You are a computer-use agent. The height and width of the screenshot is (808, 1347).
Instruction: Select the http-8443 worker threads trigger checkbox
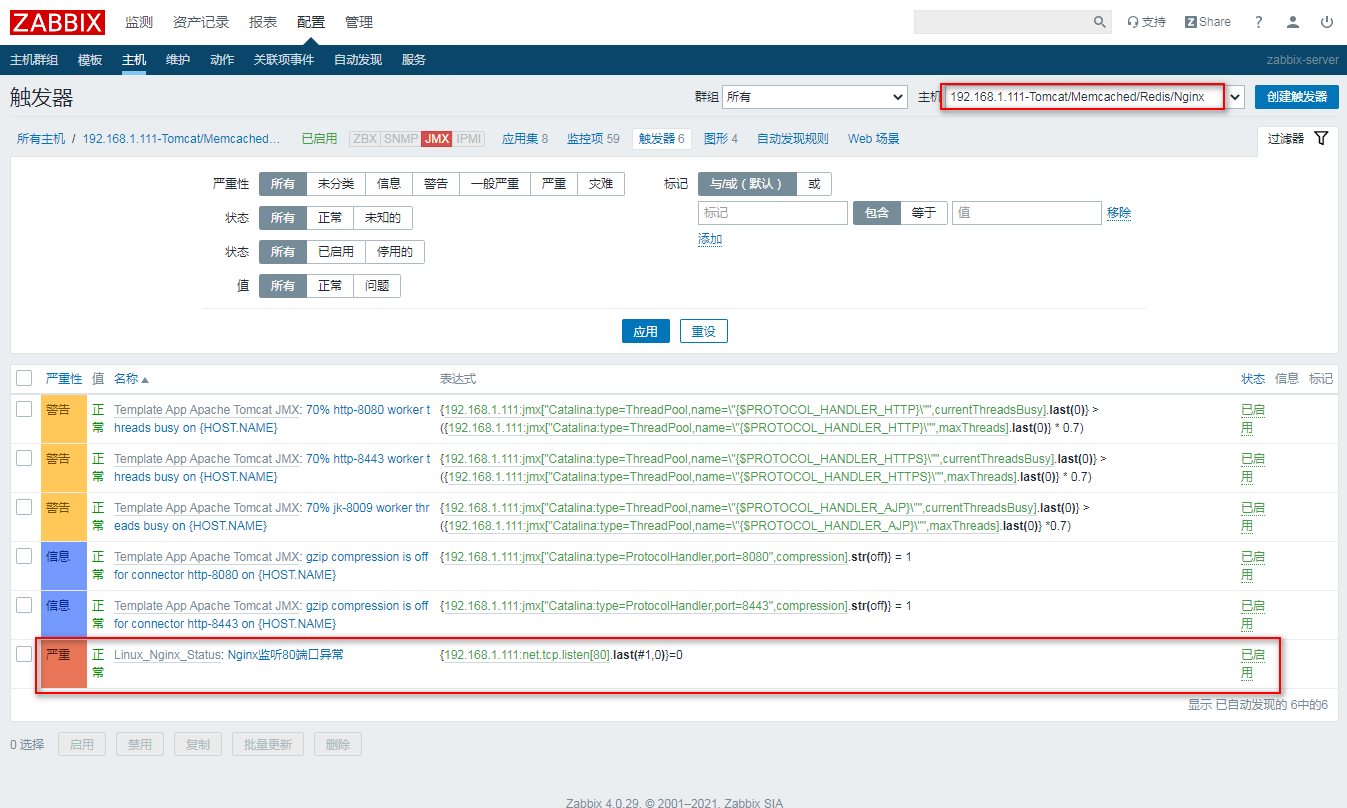click(25, 459)
